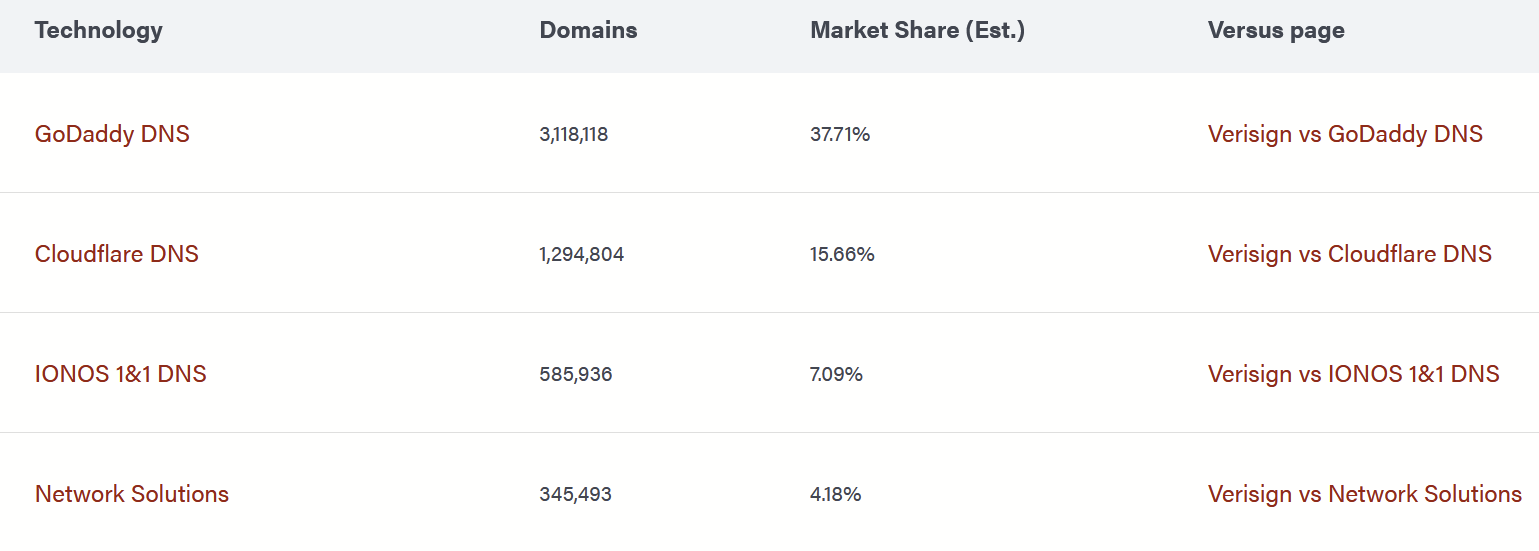Visit Verisign vs IONOS 1&1 DNS page
The height and width of the screenshot is (551, 1539).
(1353, 374)
